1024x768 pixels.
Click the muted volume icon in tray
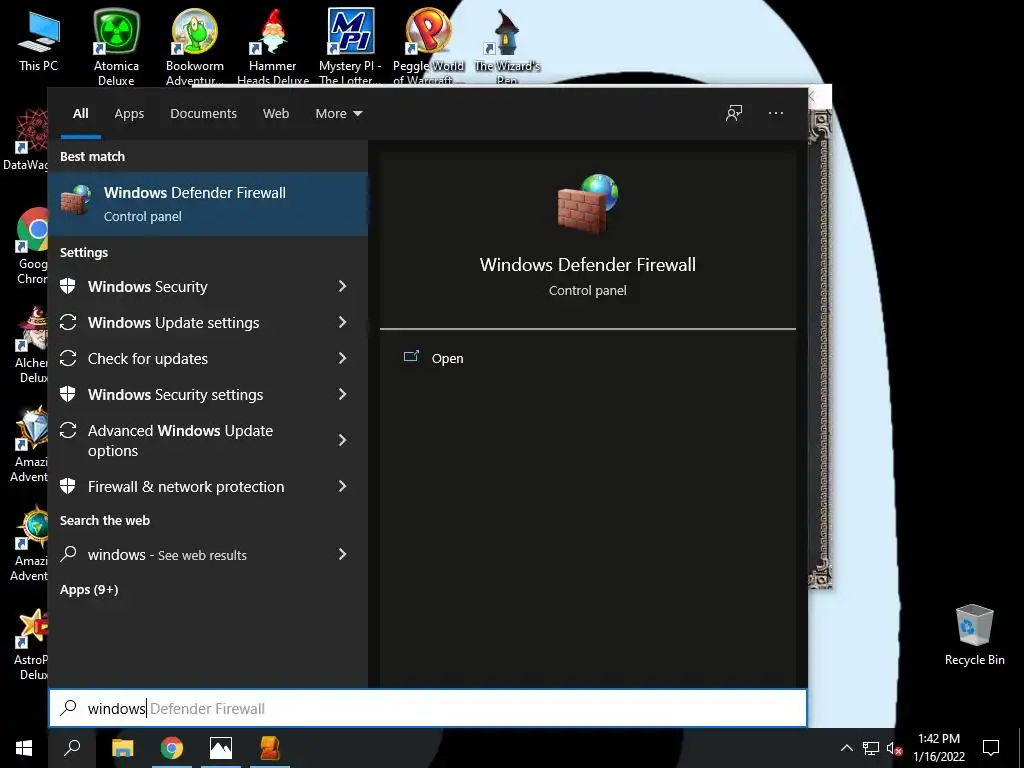coord(894,748)
